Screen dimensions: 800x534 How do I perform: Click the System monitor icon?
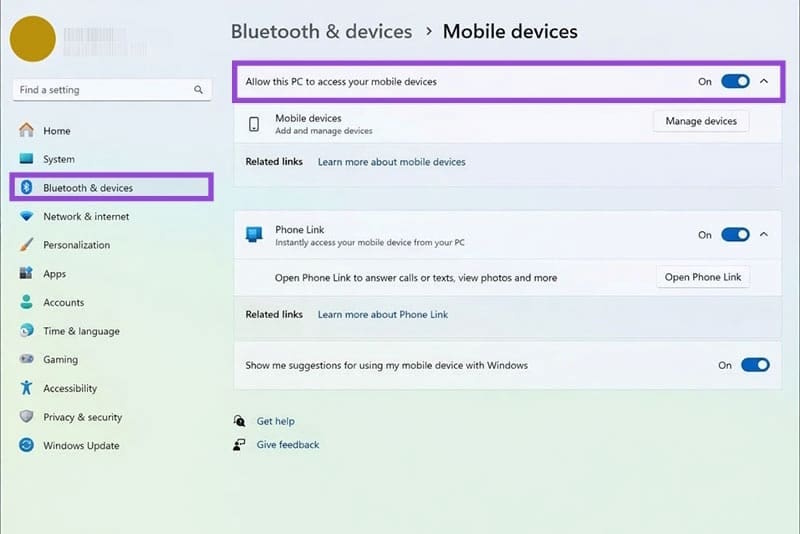[26, 159]
